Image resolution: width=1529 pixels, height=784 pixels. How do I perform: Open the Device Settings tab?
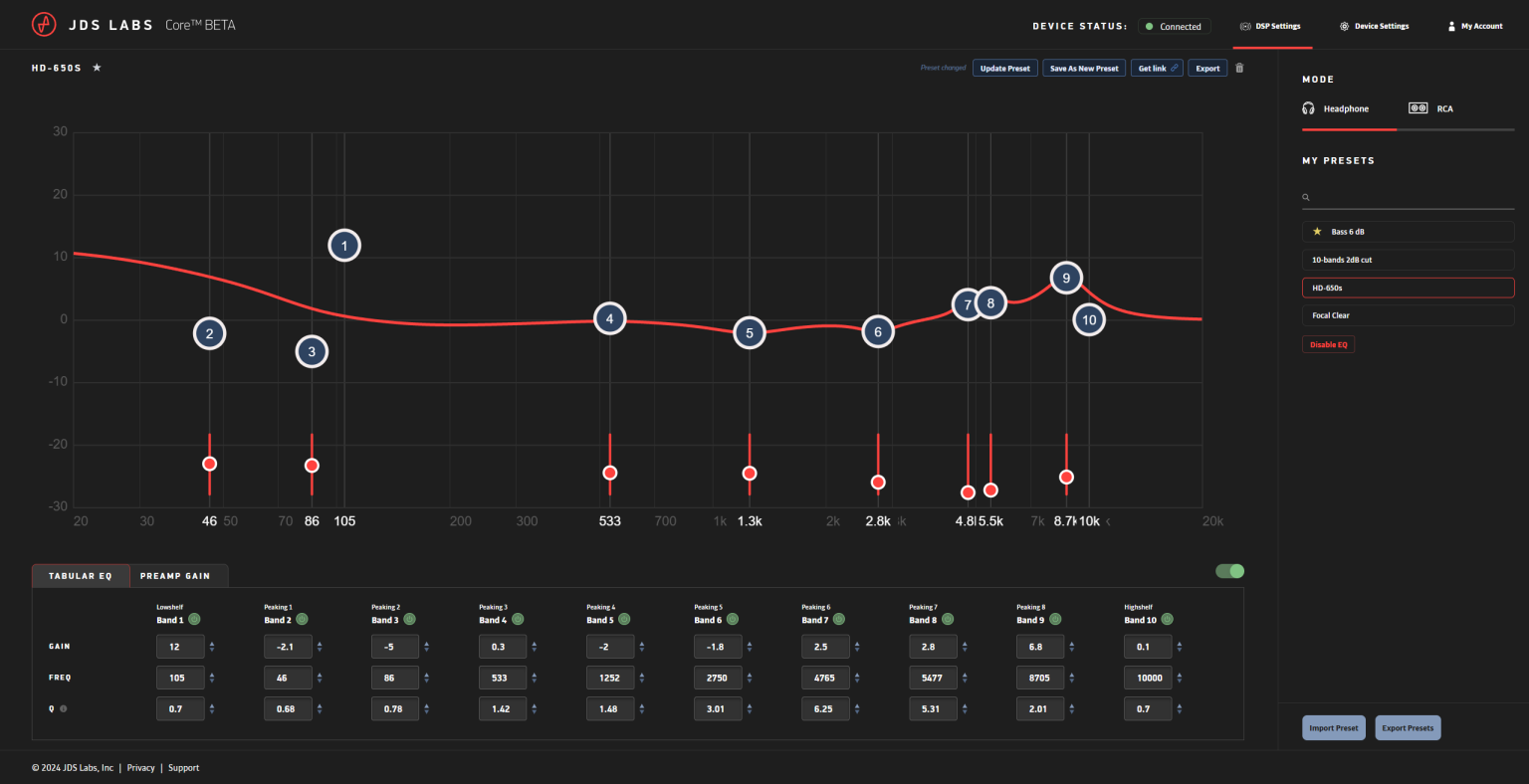(x=1374, y=26)
